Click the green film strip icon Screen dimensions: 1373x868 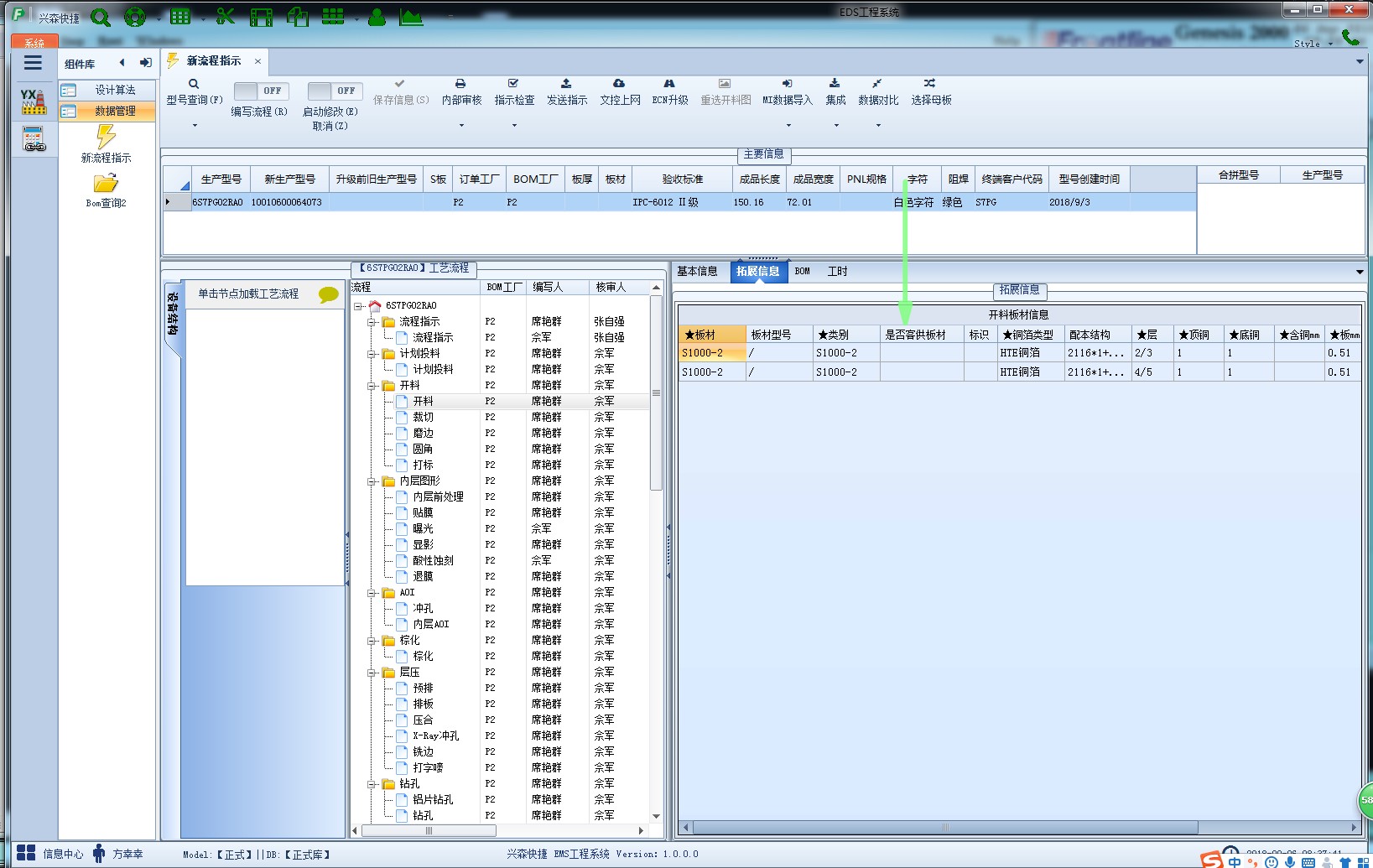(262, 17)
